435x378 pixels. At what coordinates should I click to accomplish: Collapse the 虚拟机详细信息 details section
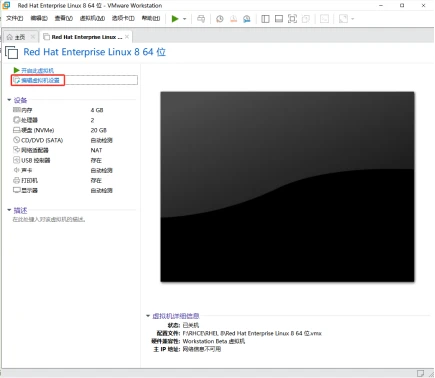148,316
